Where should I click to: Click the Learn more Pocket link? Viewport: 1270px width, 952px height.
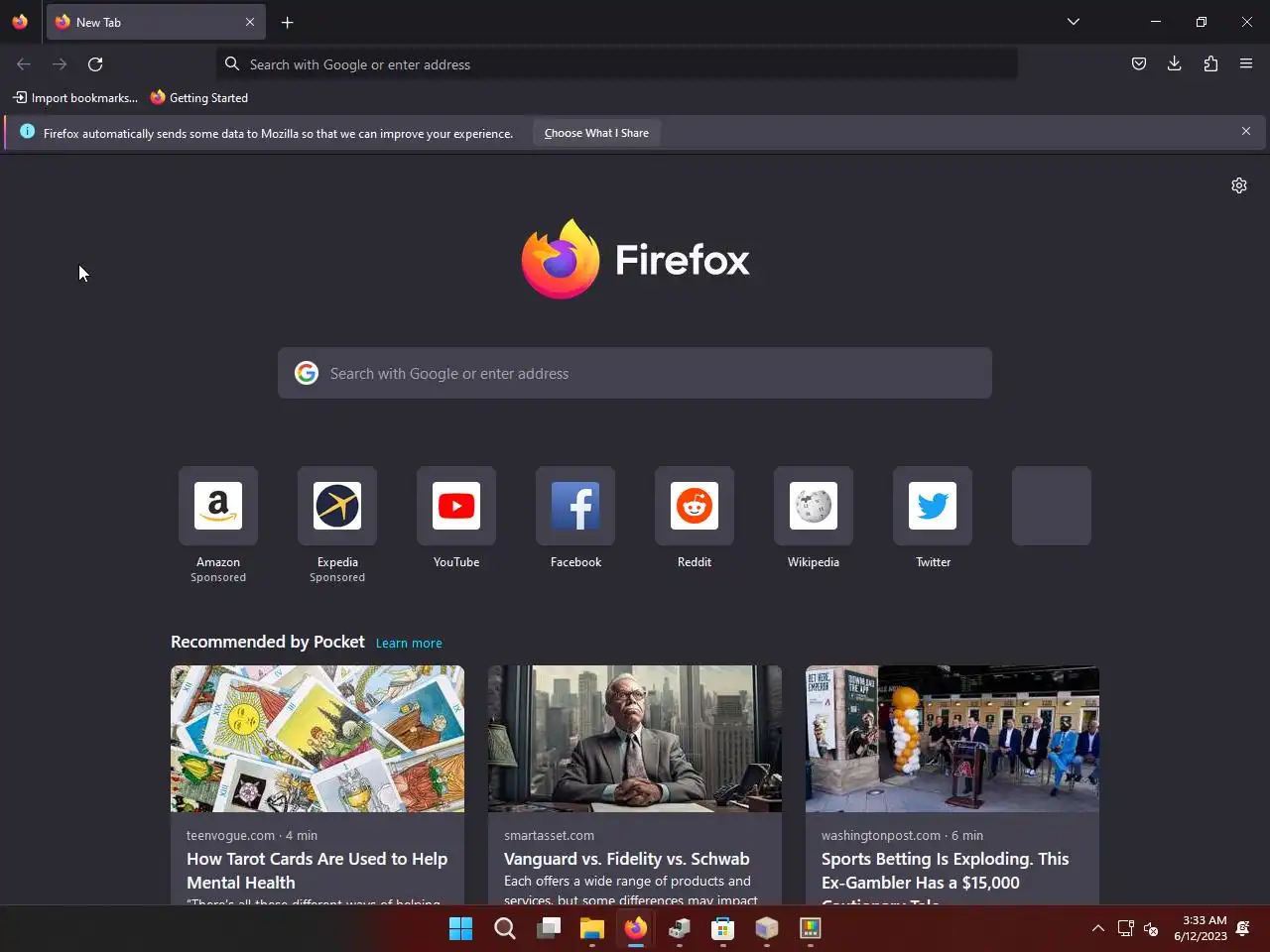pyautogui.click(x=409, y=644)
